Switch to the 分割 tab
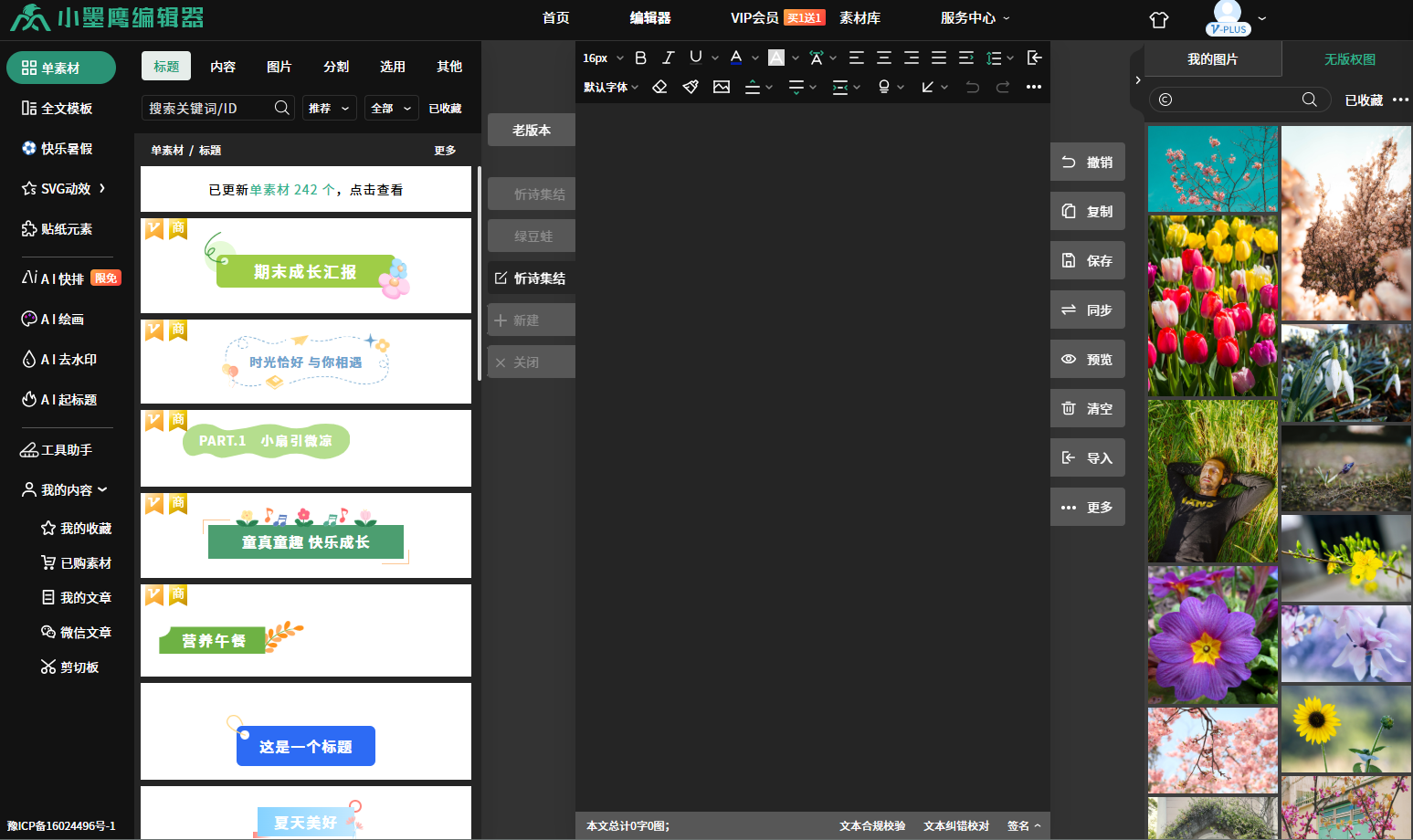This screenshot has width=1413, height=840. tap(336, 67)
